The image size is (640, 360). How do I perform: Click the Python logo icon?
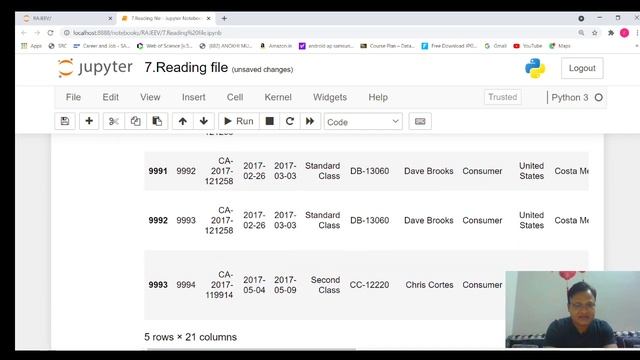pos(535,68)
